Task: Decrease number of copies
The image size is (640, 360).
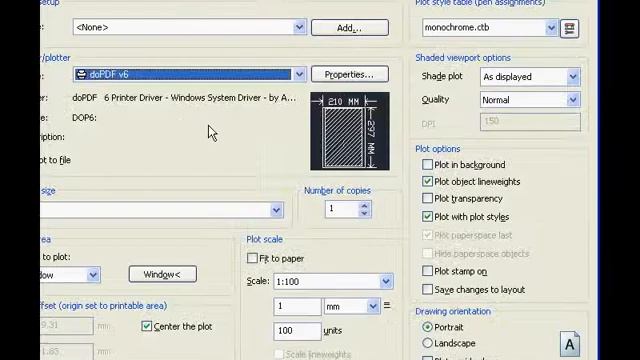Action: [x=364, y=213]
